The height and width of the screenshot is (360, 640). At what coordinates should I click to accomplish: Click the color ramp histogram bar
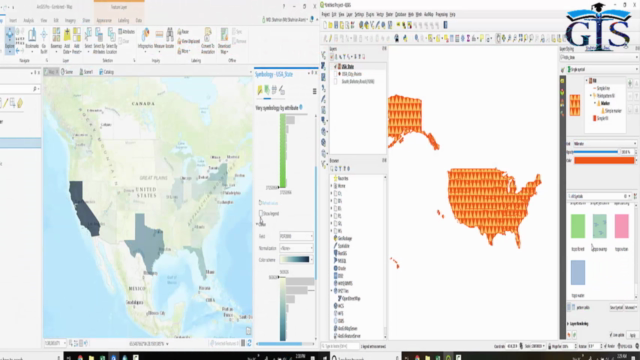(x=282, y=309)
